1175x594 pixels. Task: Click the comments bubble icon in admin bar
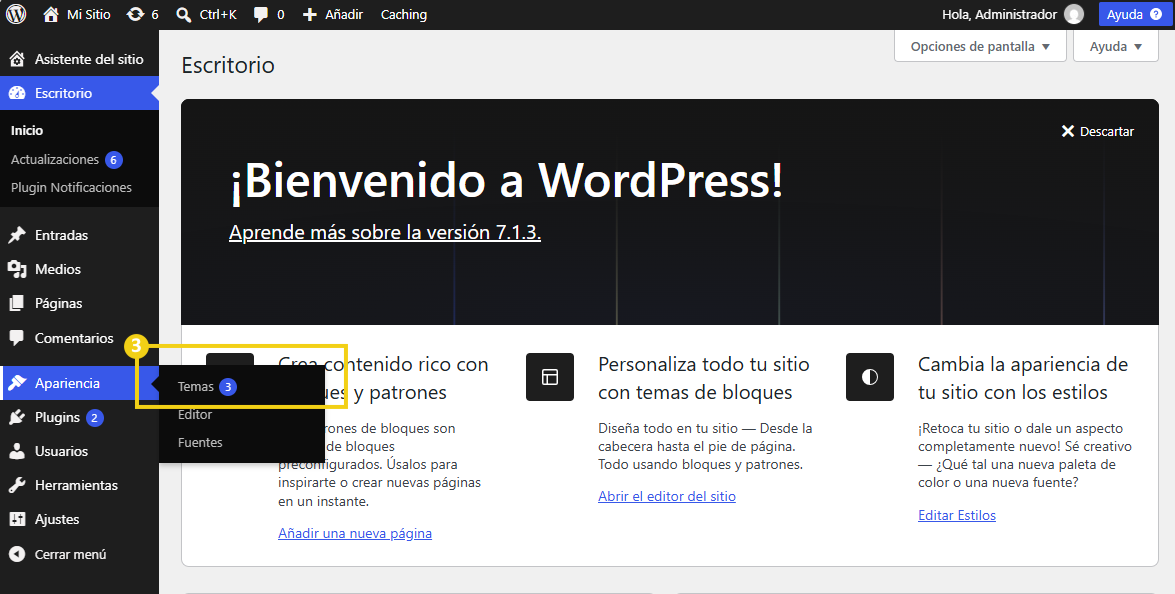261,14
